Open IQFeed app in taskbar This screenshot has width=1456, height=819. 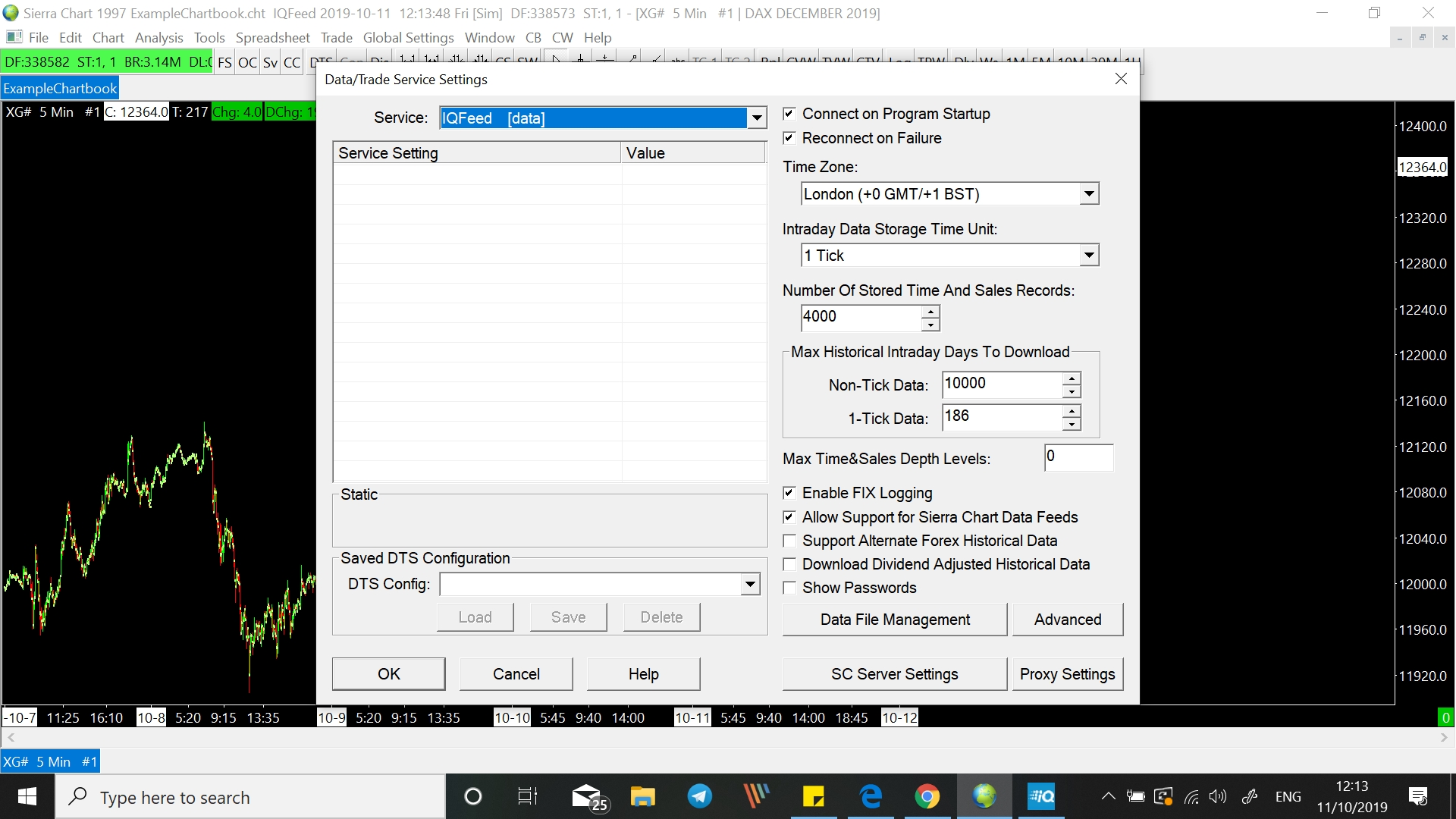click(x=1041, y=797)
